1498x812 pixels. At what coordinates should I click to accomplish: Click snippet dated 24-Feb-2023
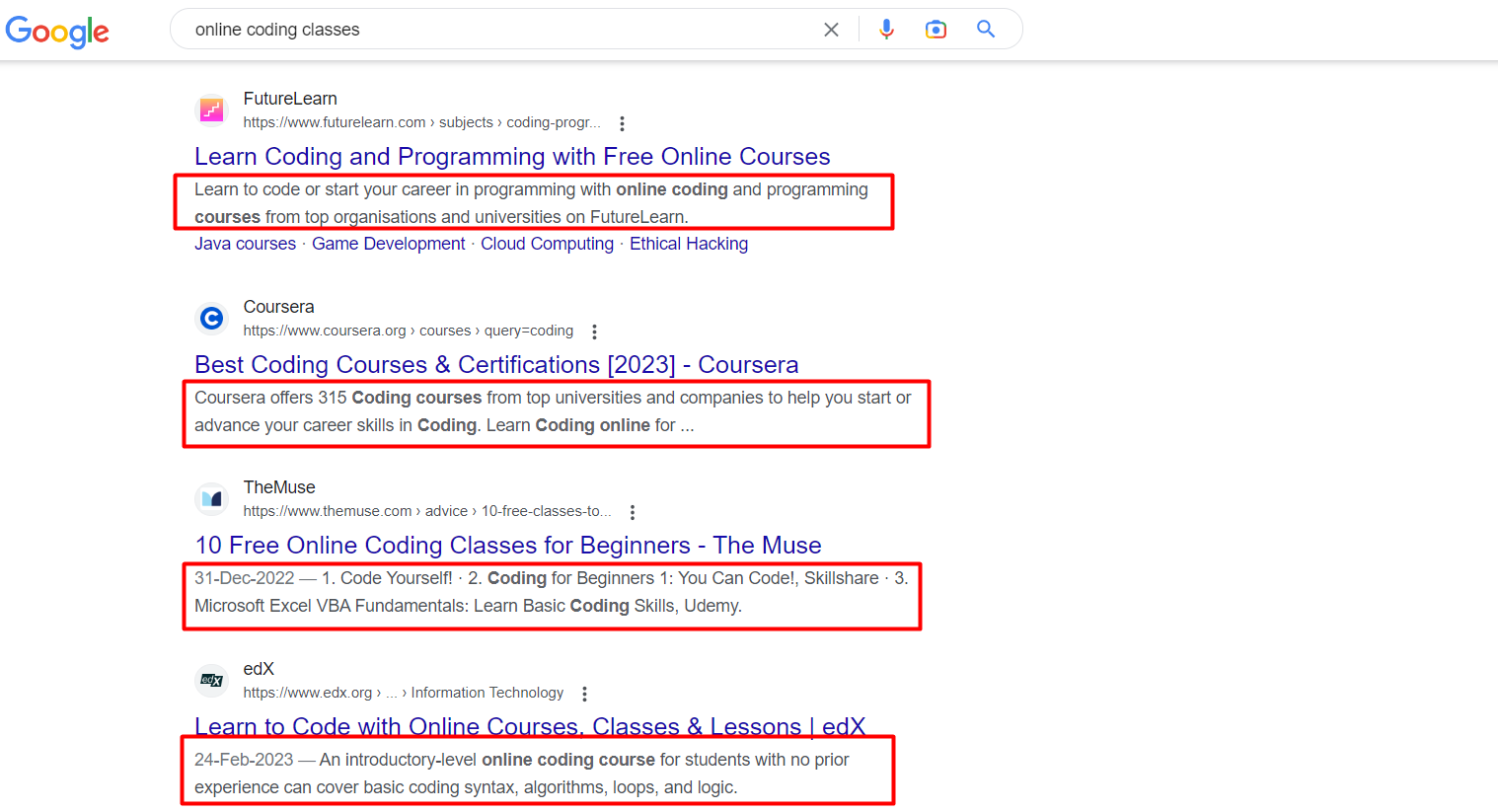click(521, 774)
